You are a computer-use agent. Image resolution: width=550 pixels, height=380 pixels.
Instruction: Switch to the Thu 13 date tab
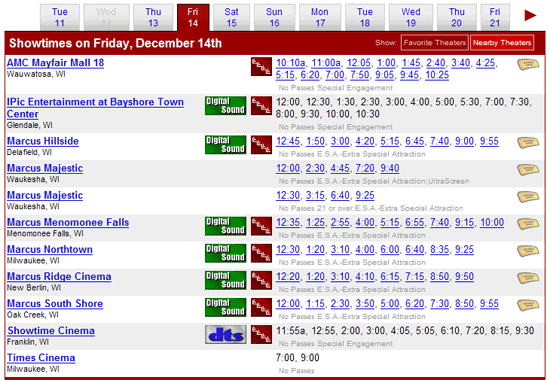click(x=153, y=17)
